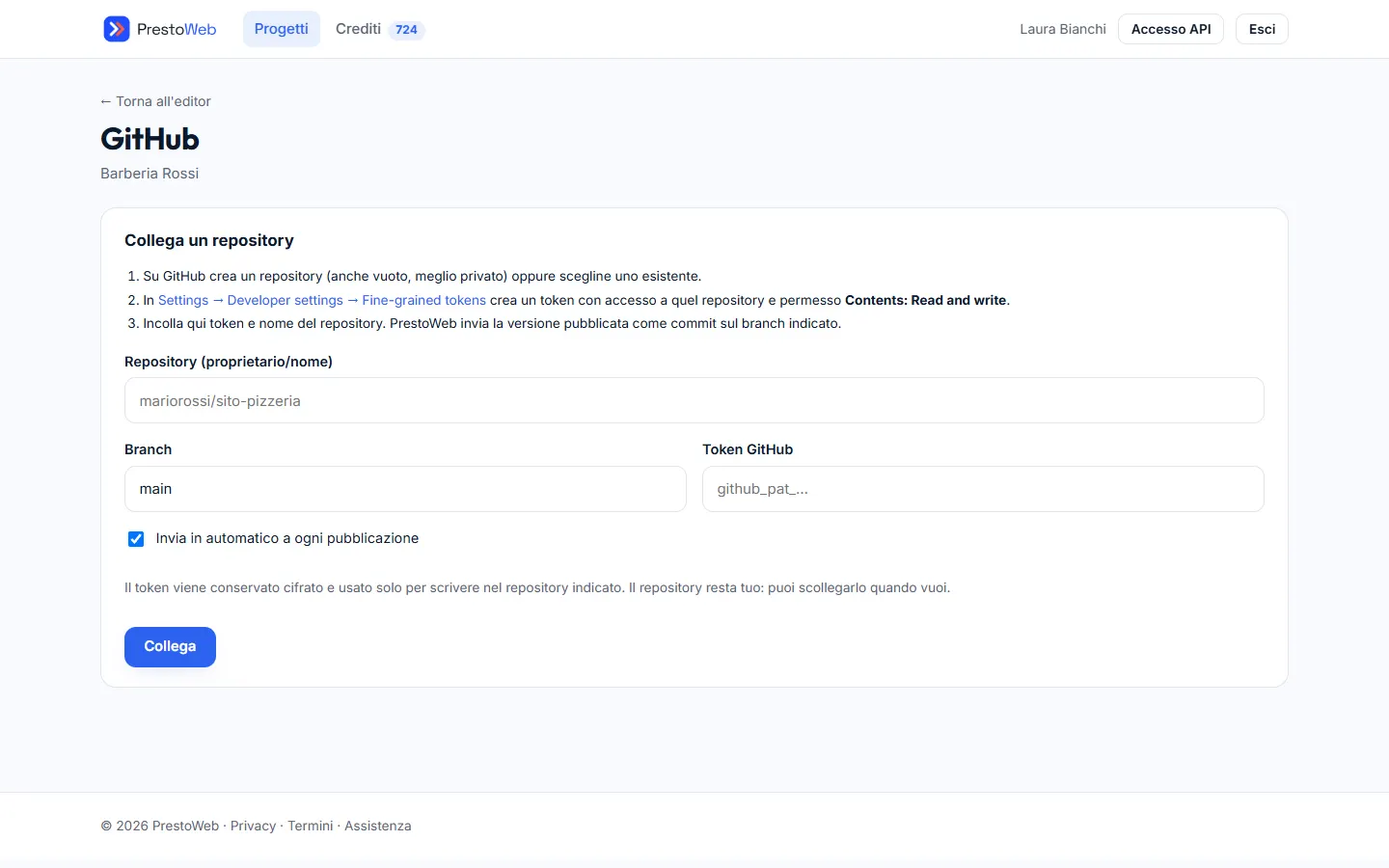Click the Laura Bianchi user name
Screen dimensions: 1389x868
[1063, 29]
